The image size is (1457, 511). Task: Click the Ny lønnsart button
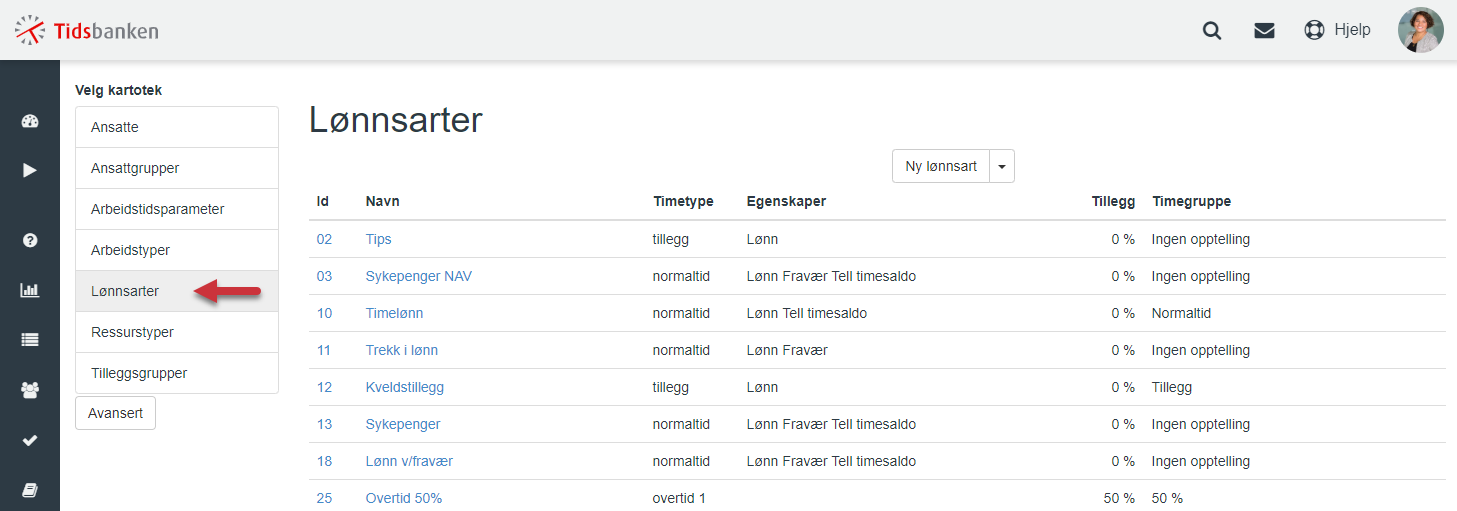click(941, 167)
